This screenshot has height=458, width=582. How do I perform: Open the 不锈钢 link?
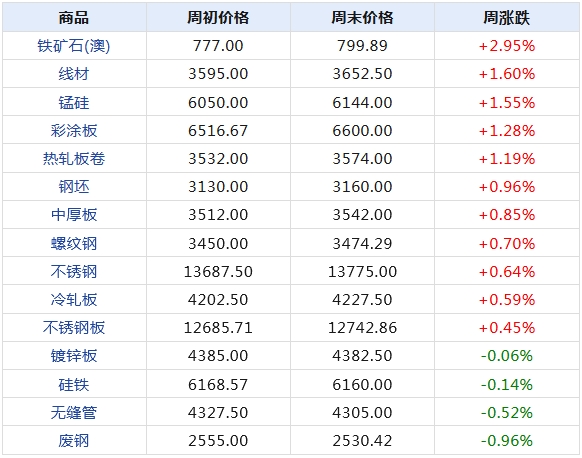(74, 271)
